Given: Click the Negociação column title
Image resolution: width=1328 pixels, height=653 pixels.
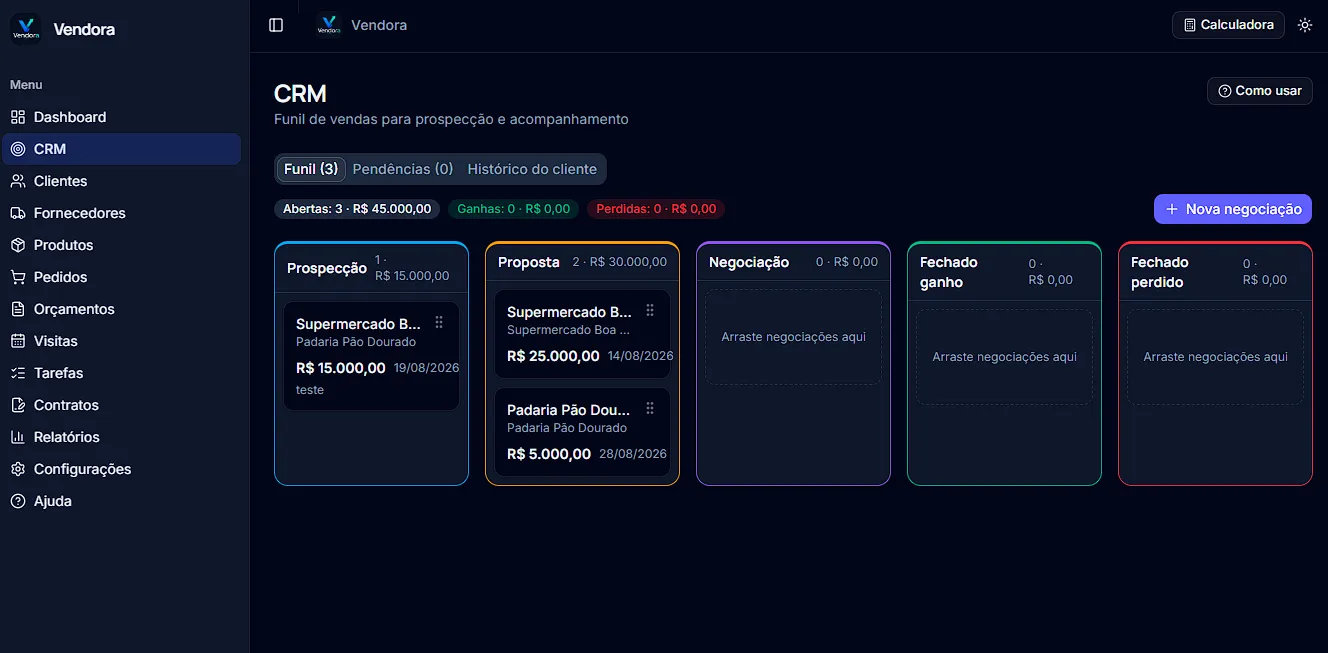Looking at the screenshot, I should 749,262.
